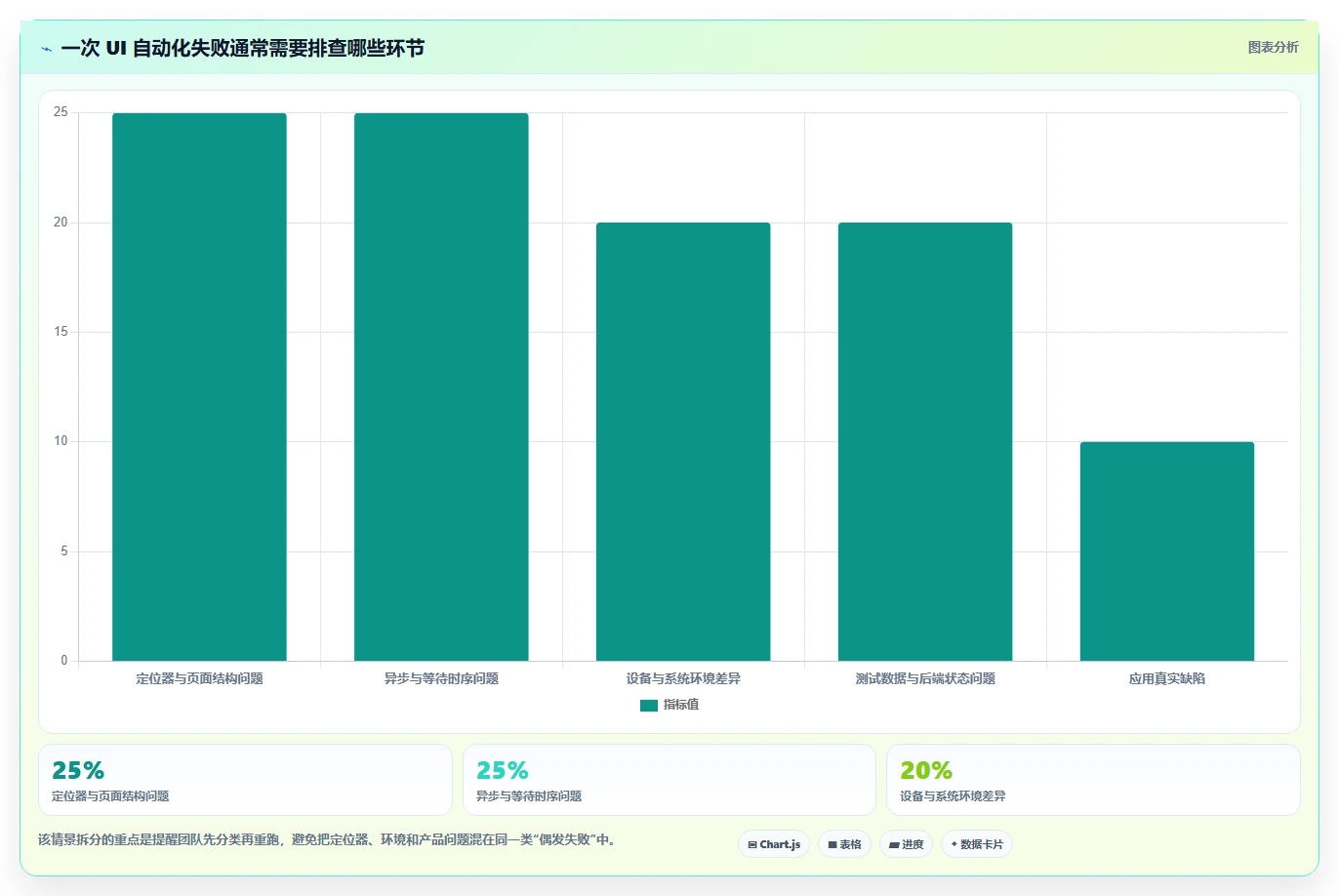Viewport: 1339px width, 896px height.
Task: Open the 20% 设备与系统环境差异 card
Action: pyautogui.click(x=1093, y=780)
